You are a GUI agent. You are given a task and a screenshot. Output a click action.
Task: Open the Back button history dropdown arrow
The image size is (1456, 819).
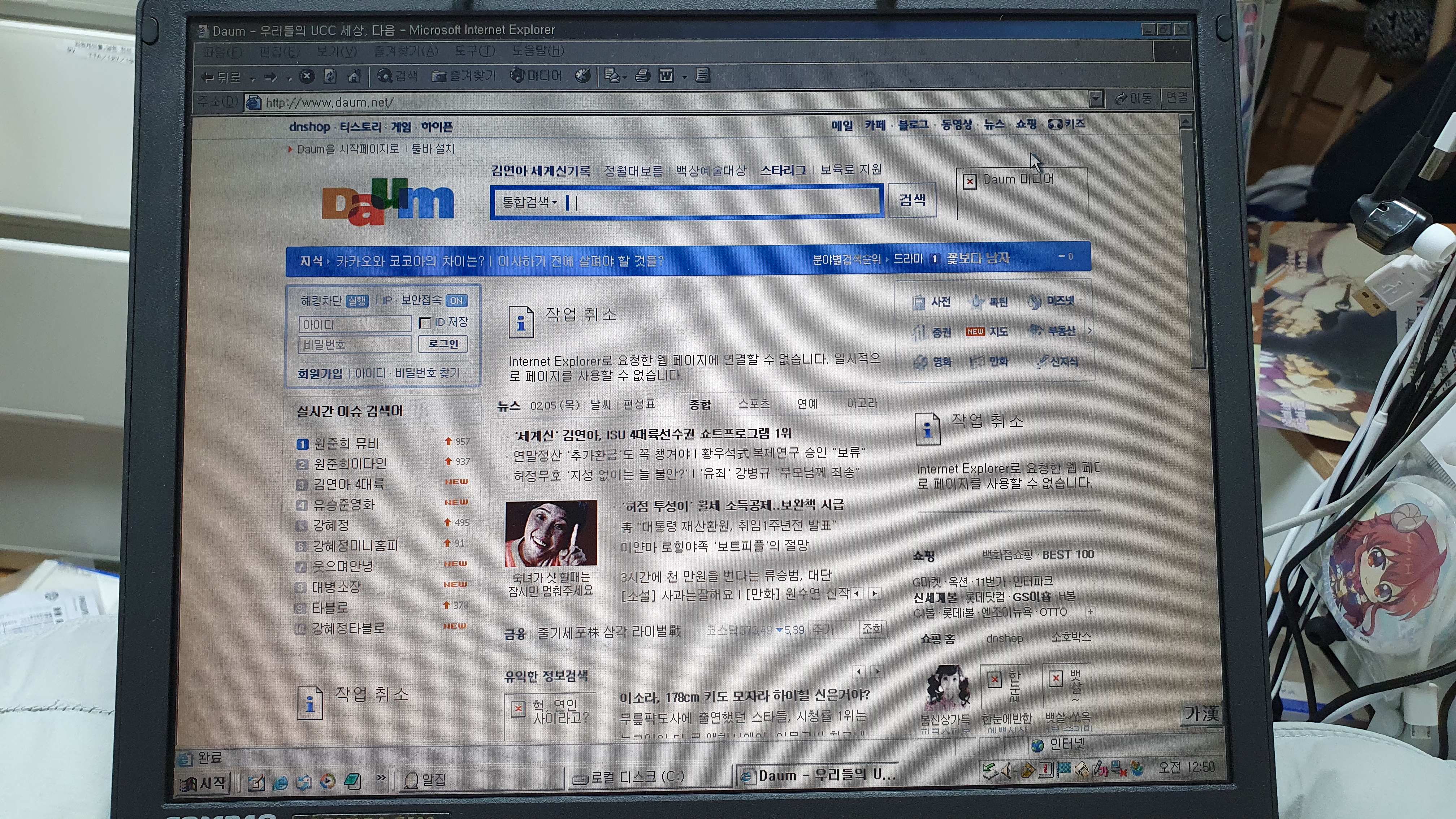[253, 79]
